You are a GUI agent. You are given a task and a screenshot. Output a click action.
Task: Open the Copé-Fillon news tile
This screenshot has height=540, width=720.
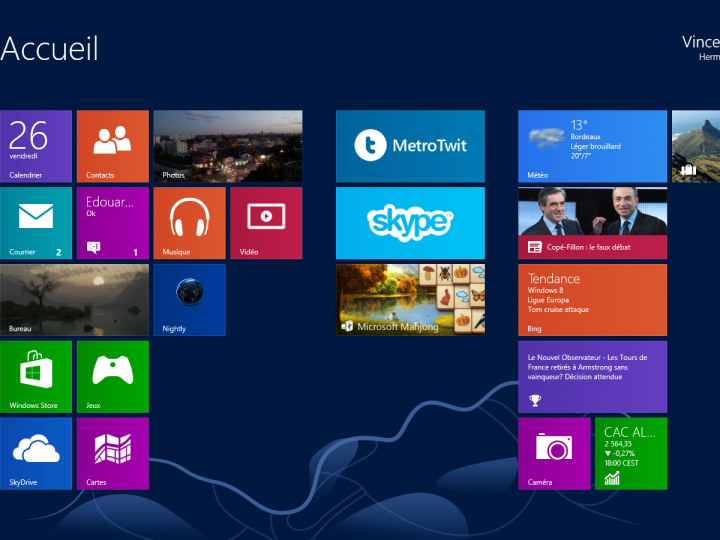(593, 223)
